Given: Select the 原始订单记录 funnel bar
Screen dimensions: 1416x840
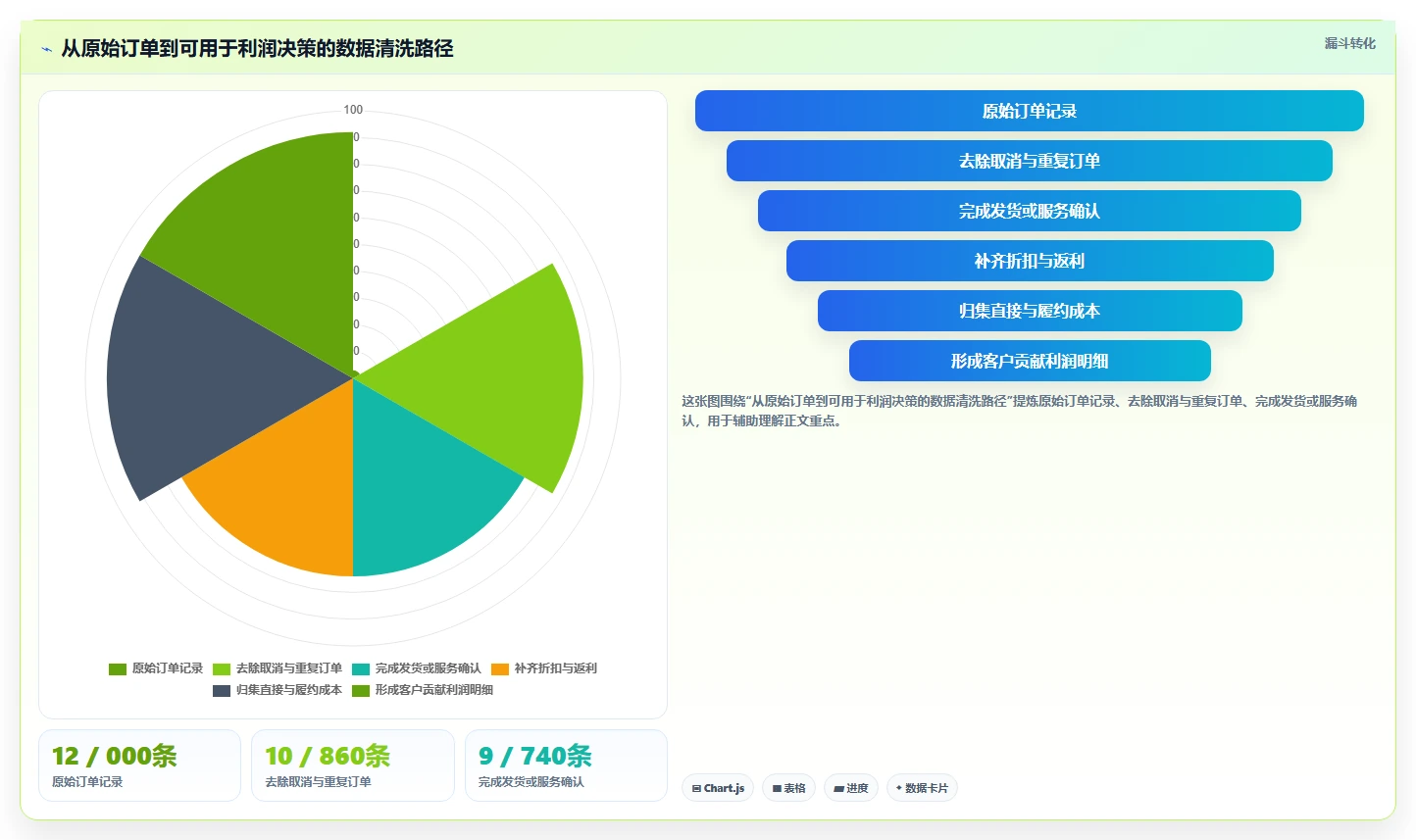Looking at the screenshot, I should [x=1029, y=111].
